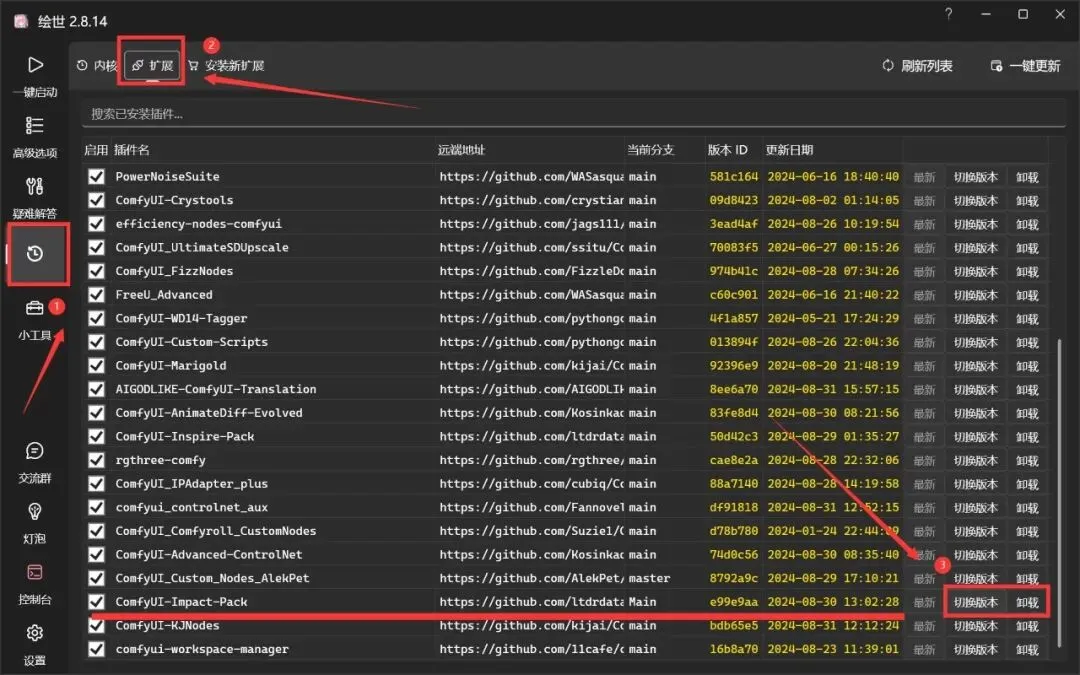Click 卸载 for comfyui-workspace-manager

pyautogui.click(x=1027, y=650)
